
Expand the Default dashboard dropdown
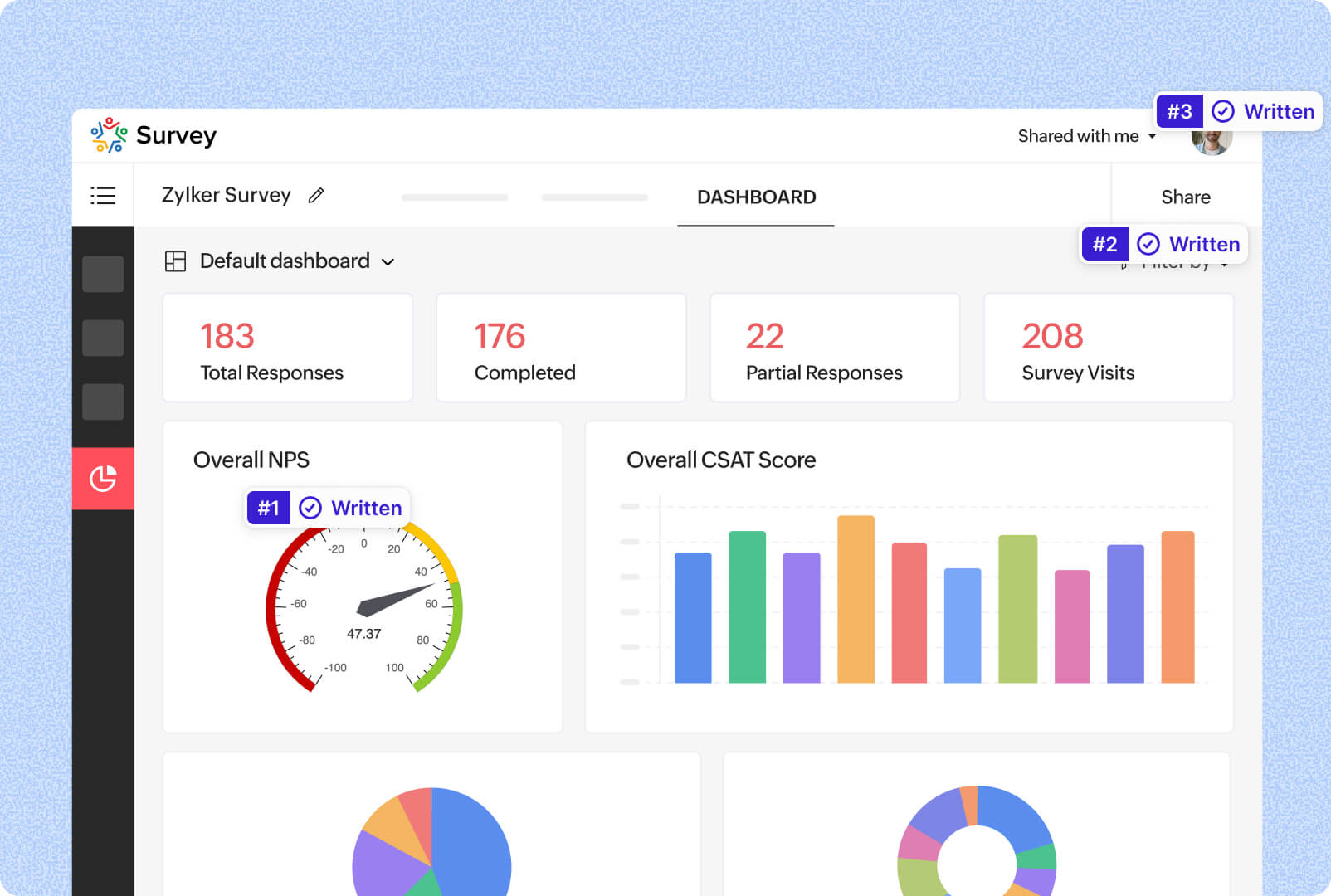(x=388, y=261)
